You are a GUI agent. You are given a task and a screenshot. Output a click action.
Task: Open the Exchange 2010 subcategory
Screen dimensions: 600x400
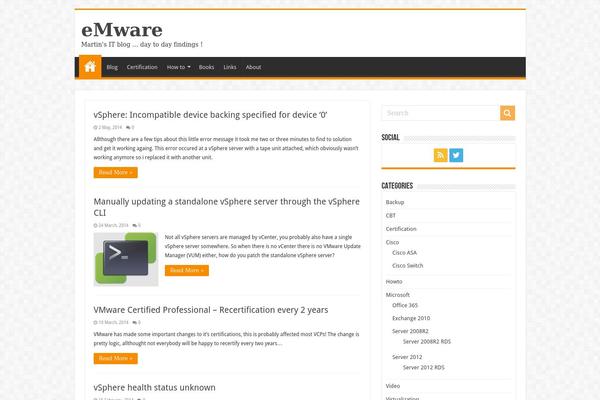(x=411, y=318)
